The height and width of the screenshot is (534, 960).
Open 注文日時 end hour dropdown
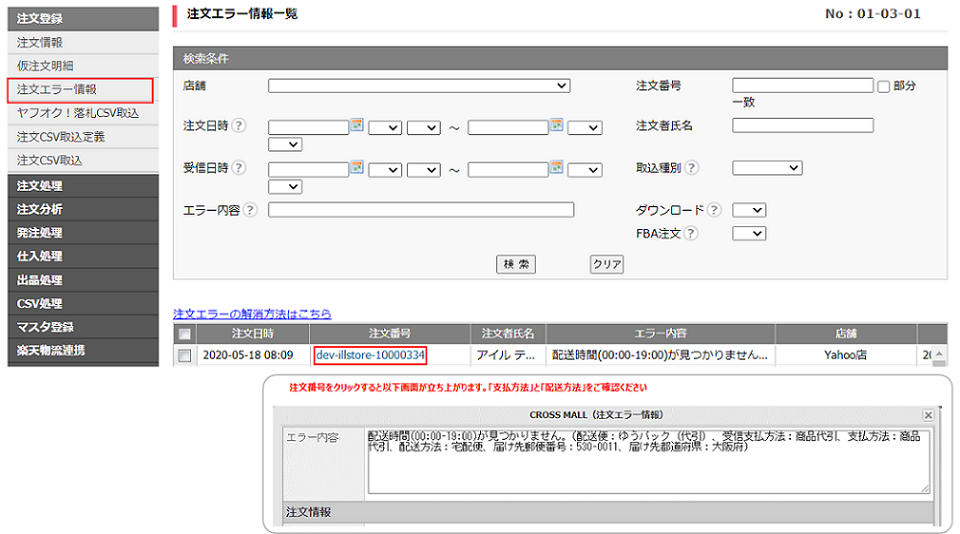[585, 127]
